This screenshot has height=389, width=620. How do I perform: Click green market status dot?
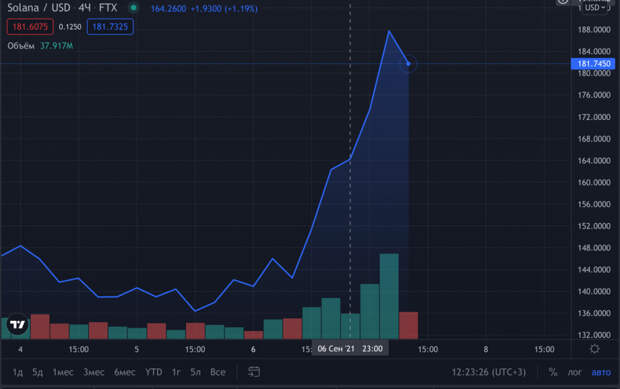click(134, 8)
